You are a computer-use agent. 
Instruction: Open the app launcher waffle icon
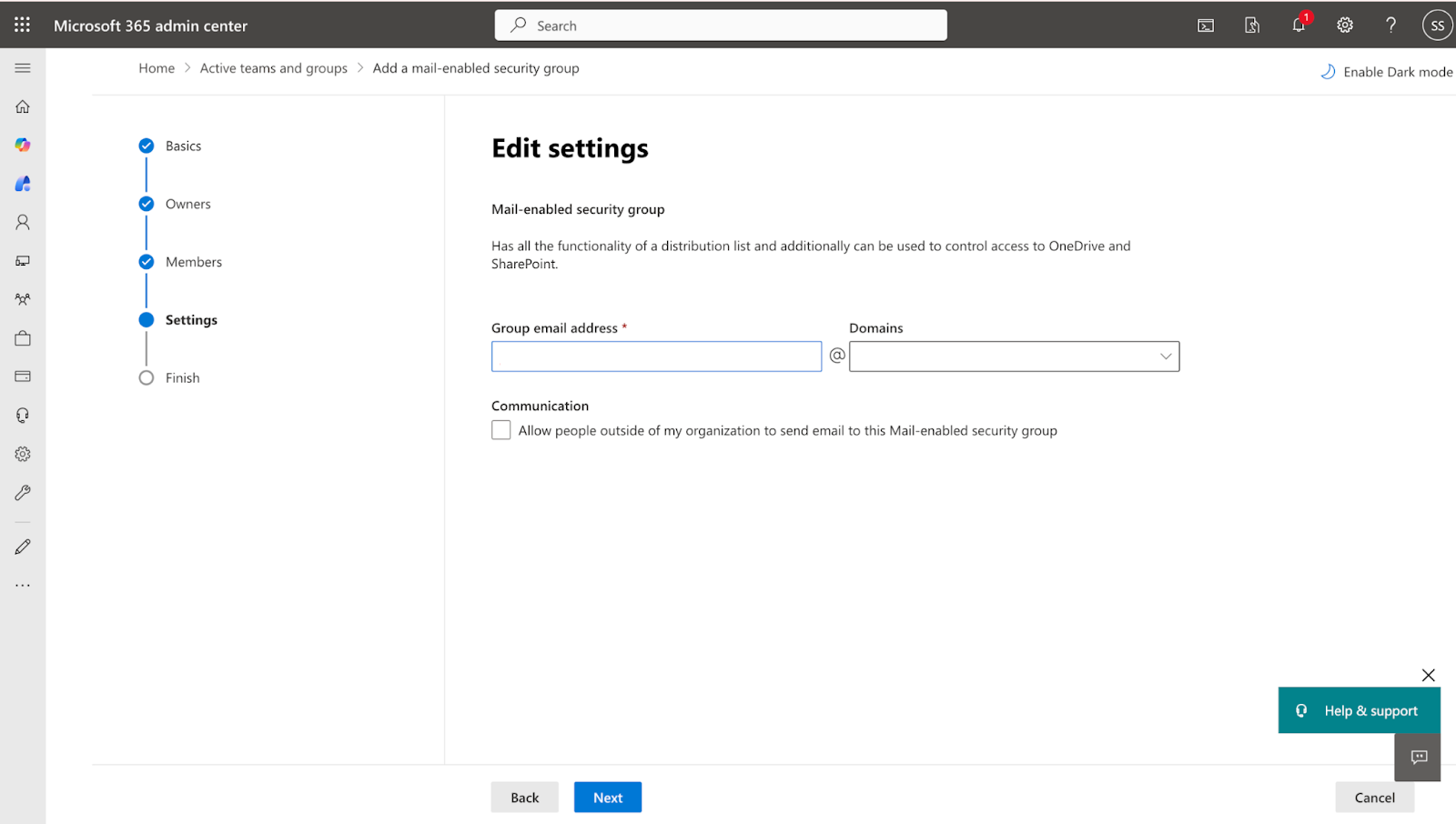pos(22,25)
